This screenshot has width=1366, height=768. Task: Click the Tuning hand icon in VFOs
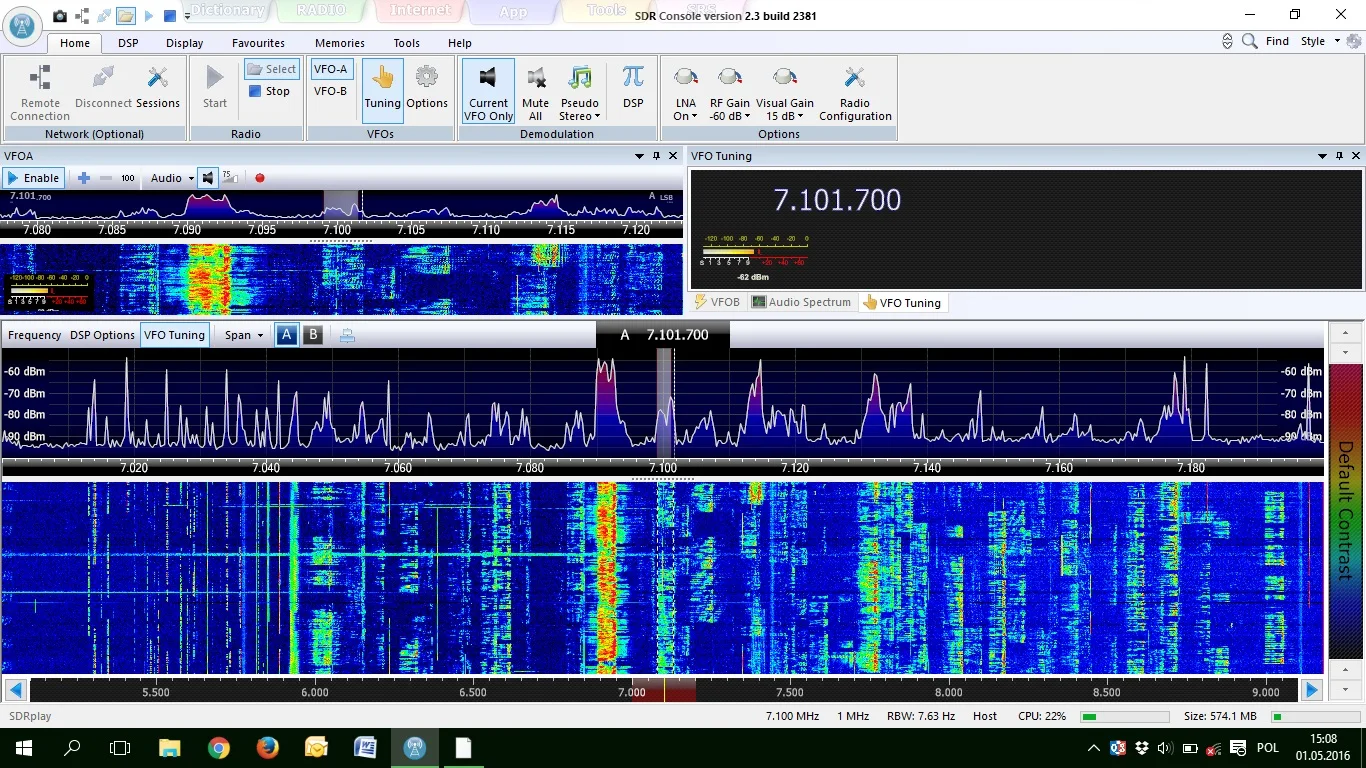[x=382, y=79]
